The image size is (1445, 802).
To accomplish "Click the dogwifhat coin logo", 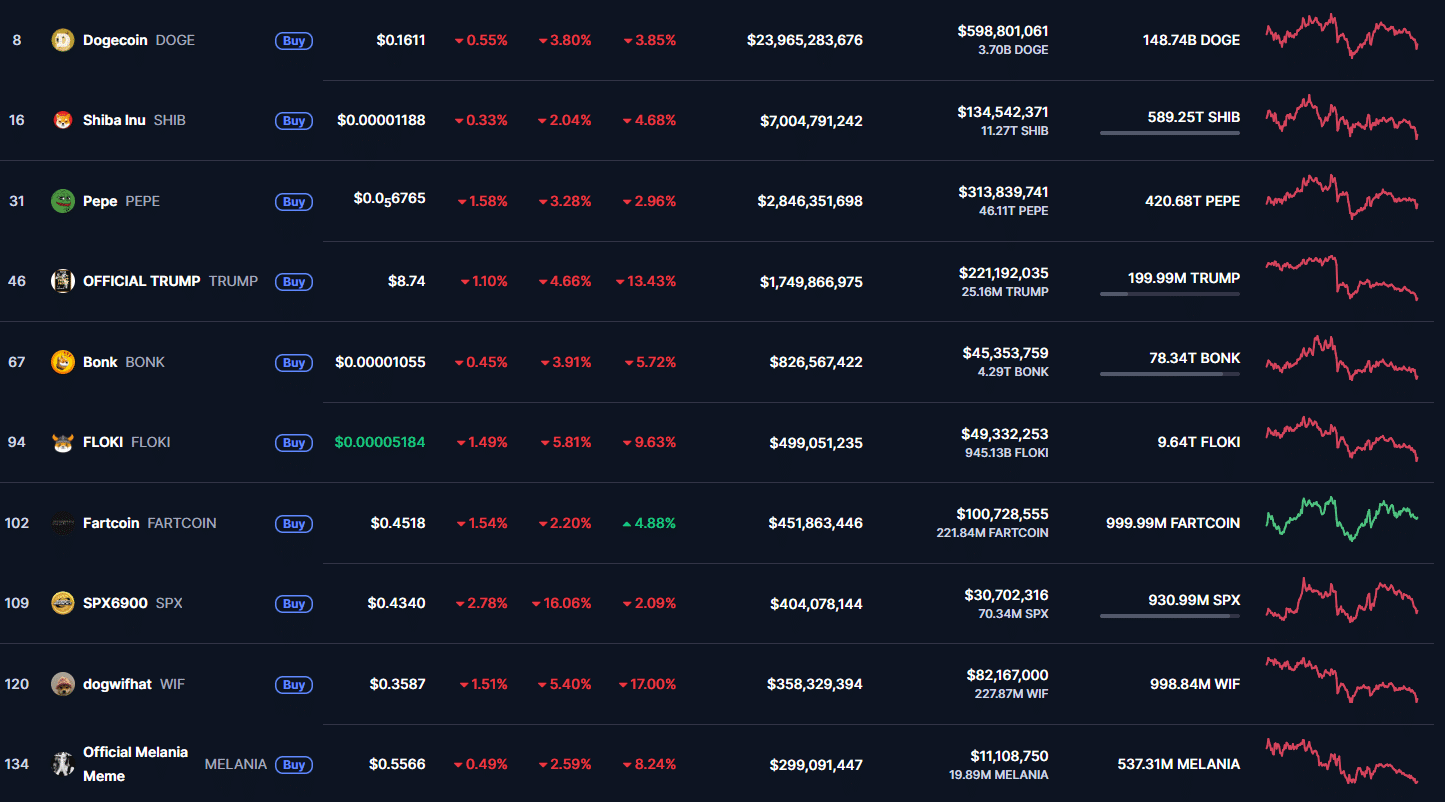I will click(63, 684).
